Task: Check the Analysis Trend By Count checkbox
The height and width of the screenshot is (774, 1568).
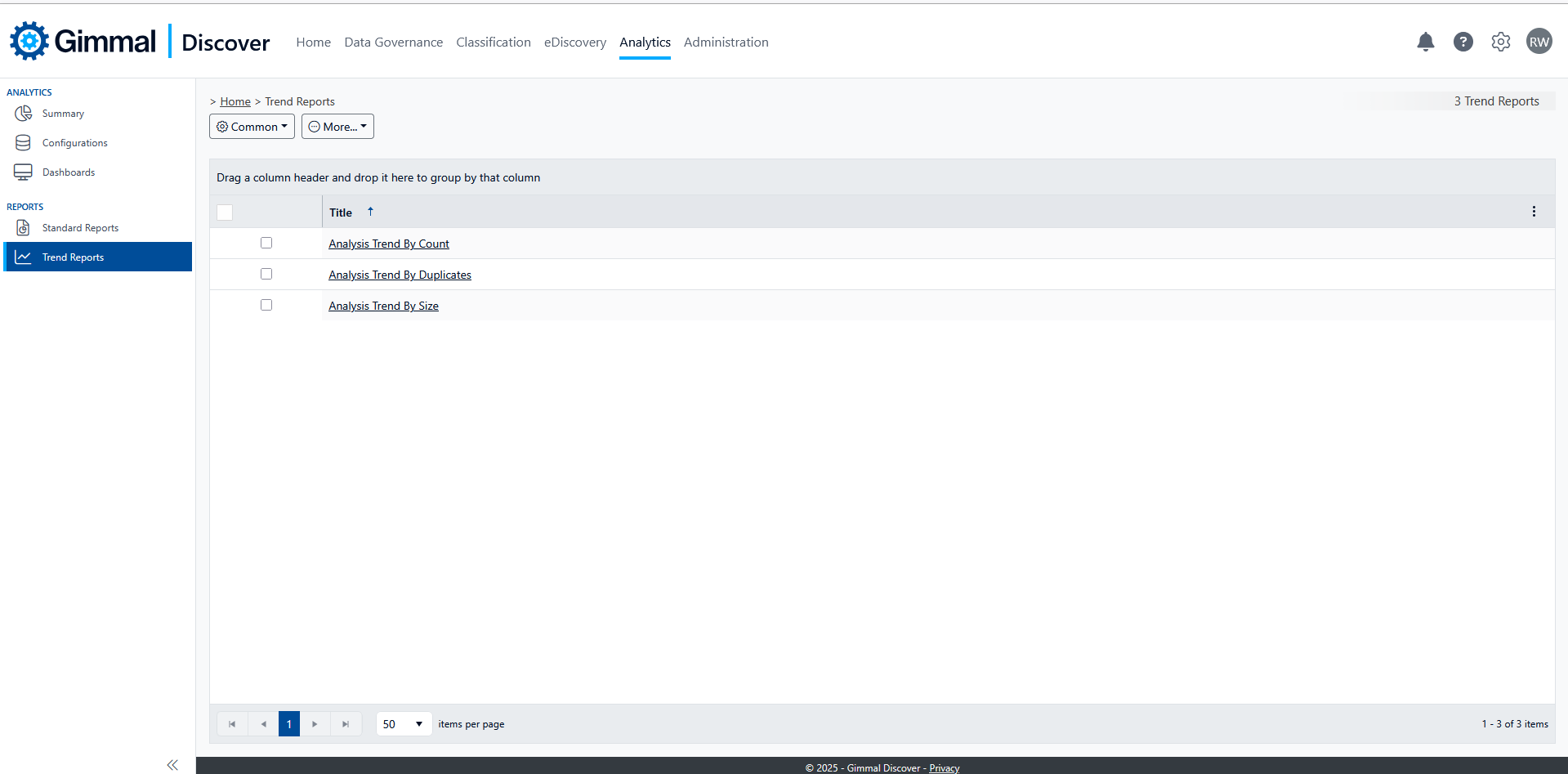Action: click(266, 243)
